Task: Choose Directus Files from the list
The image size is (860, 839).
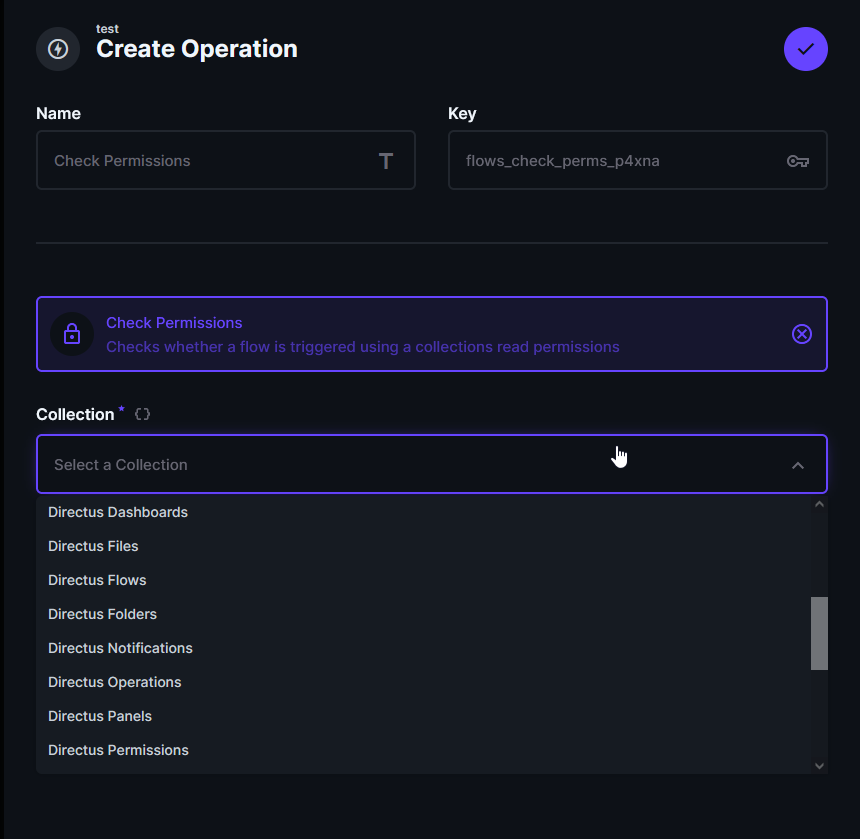Action: (x=423, y=546)
